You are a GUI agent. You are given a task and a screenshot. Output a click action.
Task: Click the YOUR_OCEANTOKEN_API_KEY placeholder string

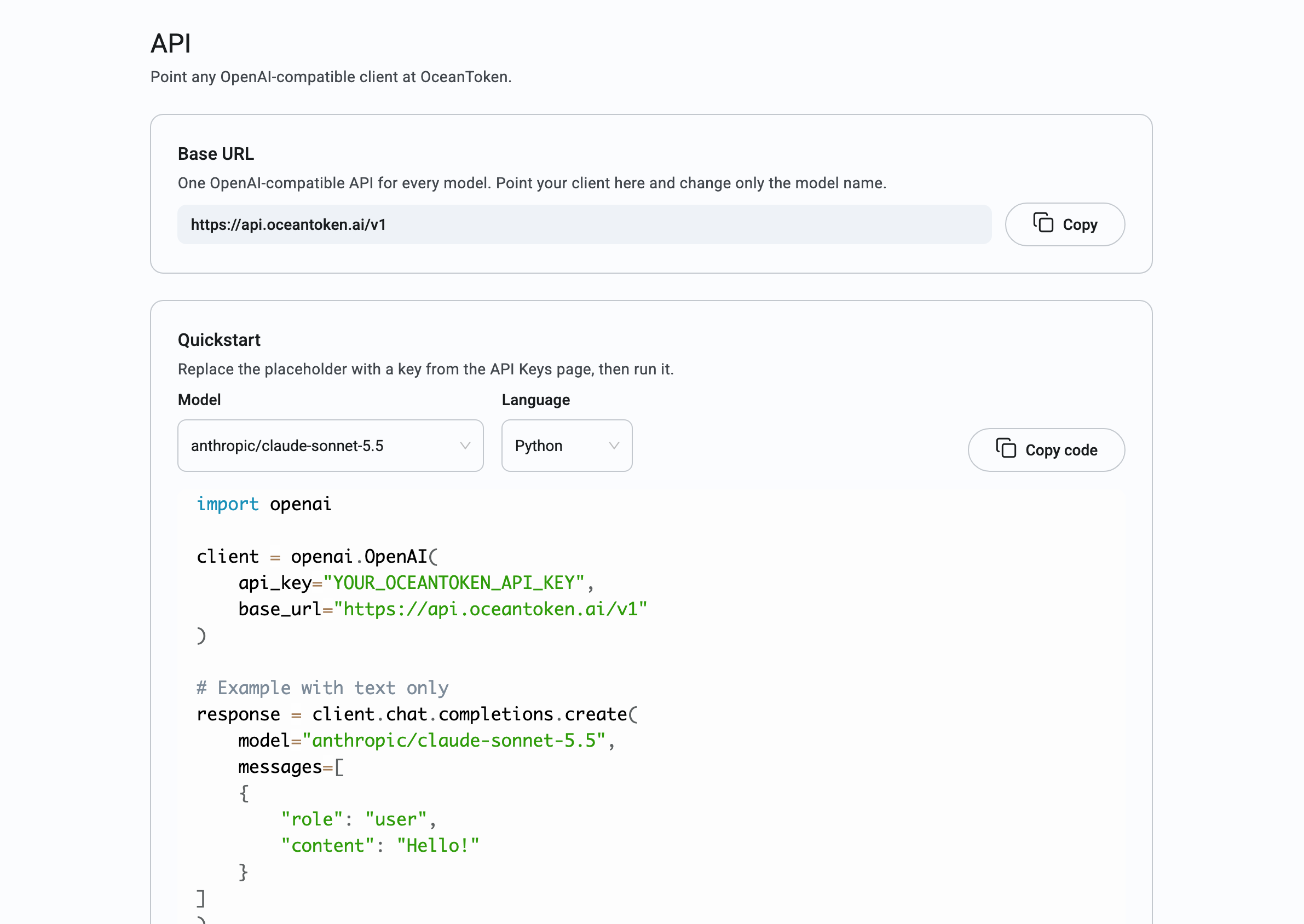pyautogui.click(x=454, y=582)
